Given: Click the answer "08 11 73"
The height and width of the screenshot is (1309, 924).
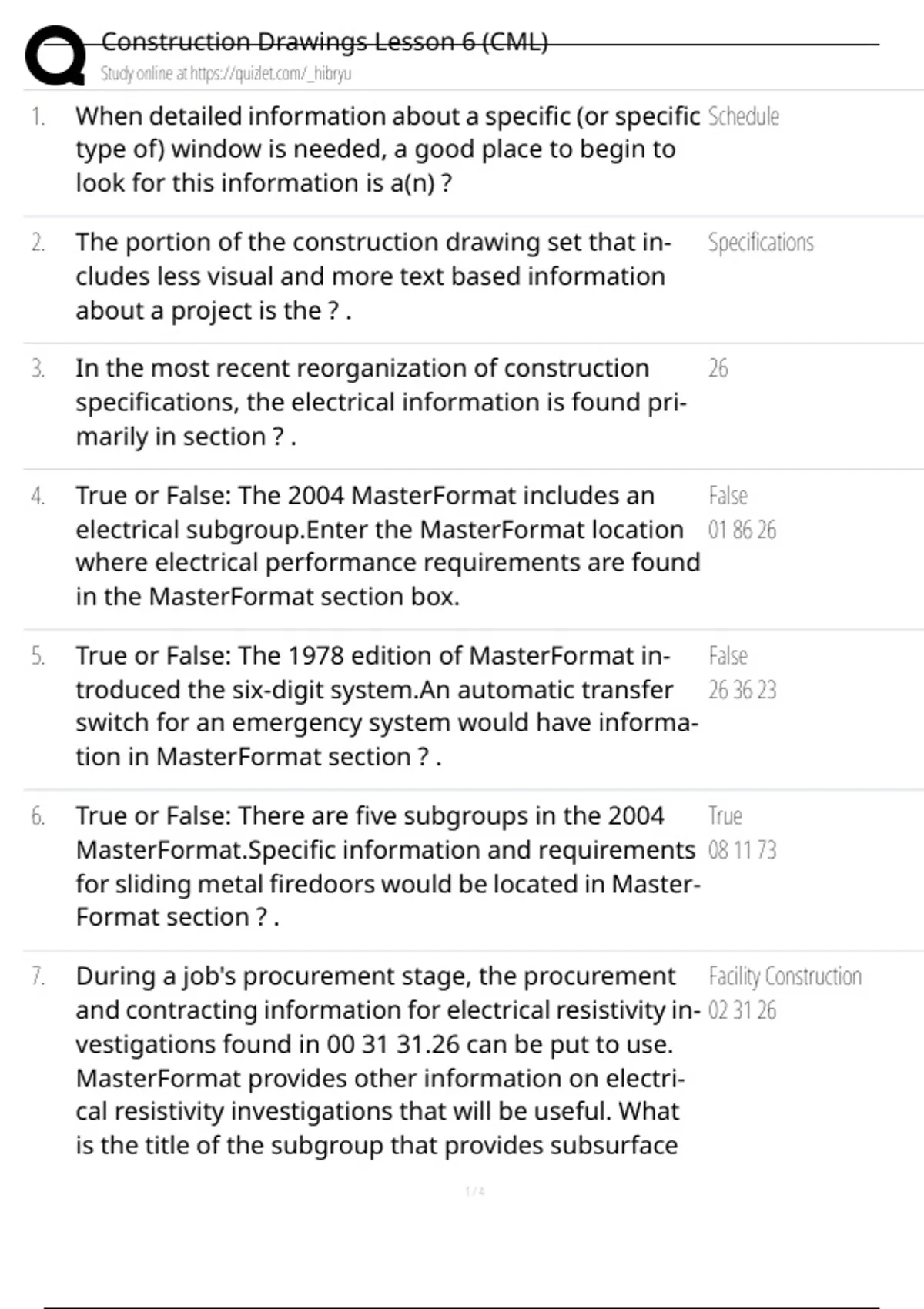Looking at the screenshot, I should pyautogui.click(x=742, y=850).
